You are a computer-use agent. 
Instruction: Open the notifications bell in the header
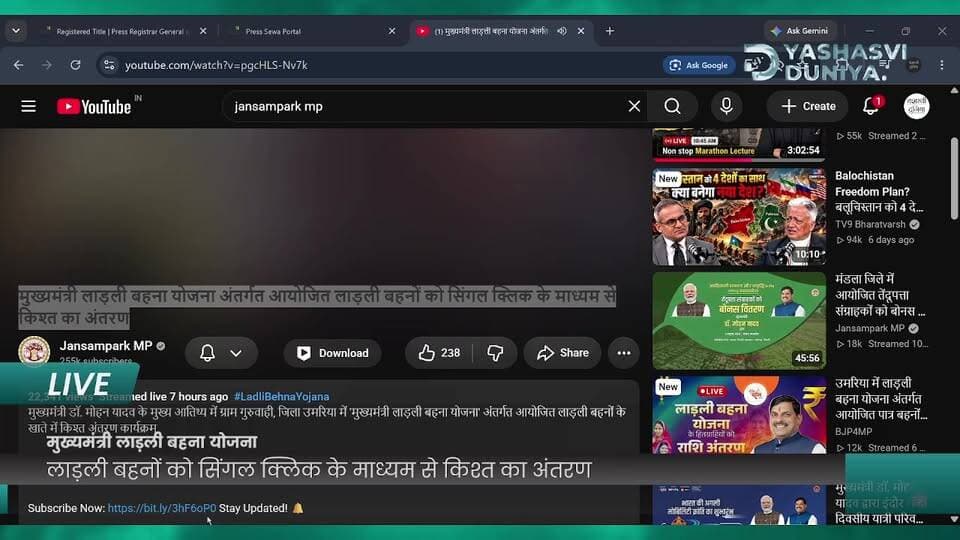[x=871, y=106]
